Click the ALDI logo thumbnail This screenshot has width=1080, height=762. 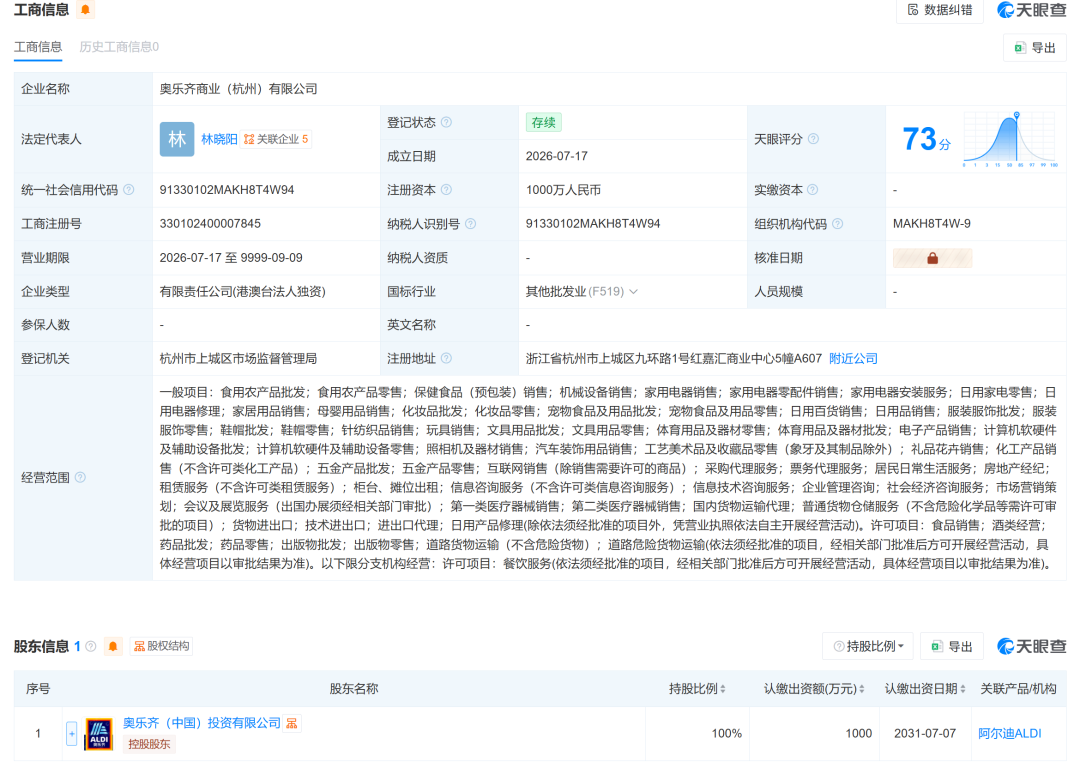[x=98, y=734]
